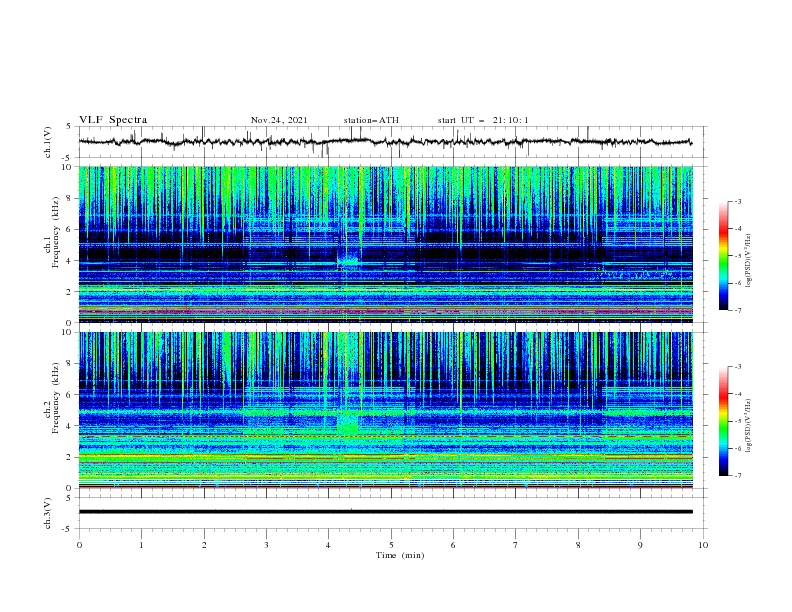Click the "-5" label on ch.2 color scale
792x612 pixels.
point(738,421)
